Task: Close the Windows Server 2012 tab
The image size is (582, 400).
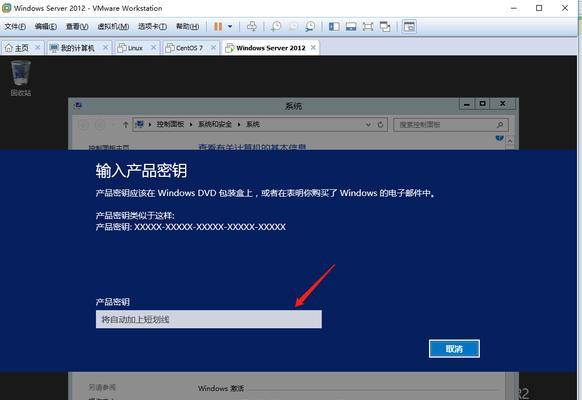Action: (313, 47)
